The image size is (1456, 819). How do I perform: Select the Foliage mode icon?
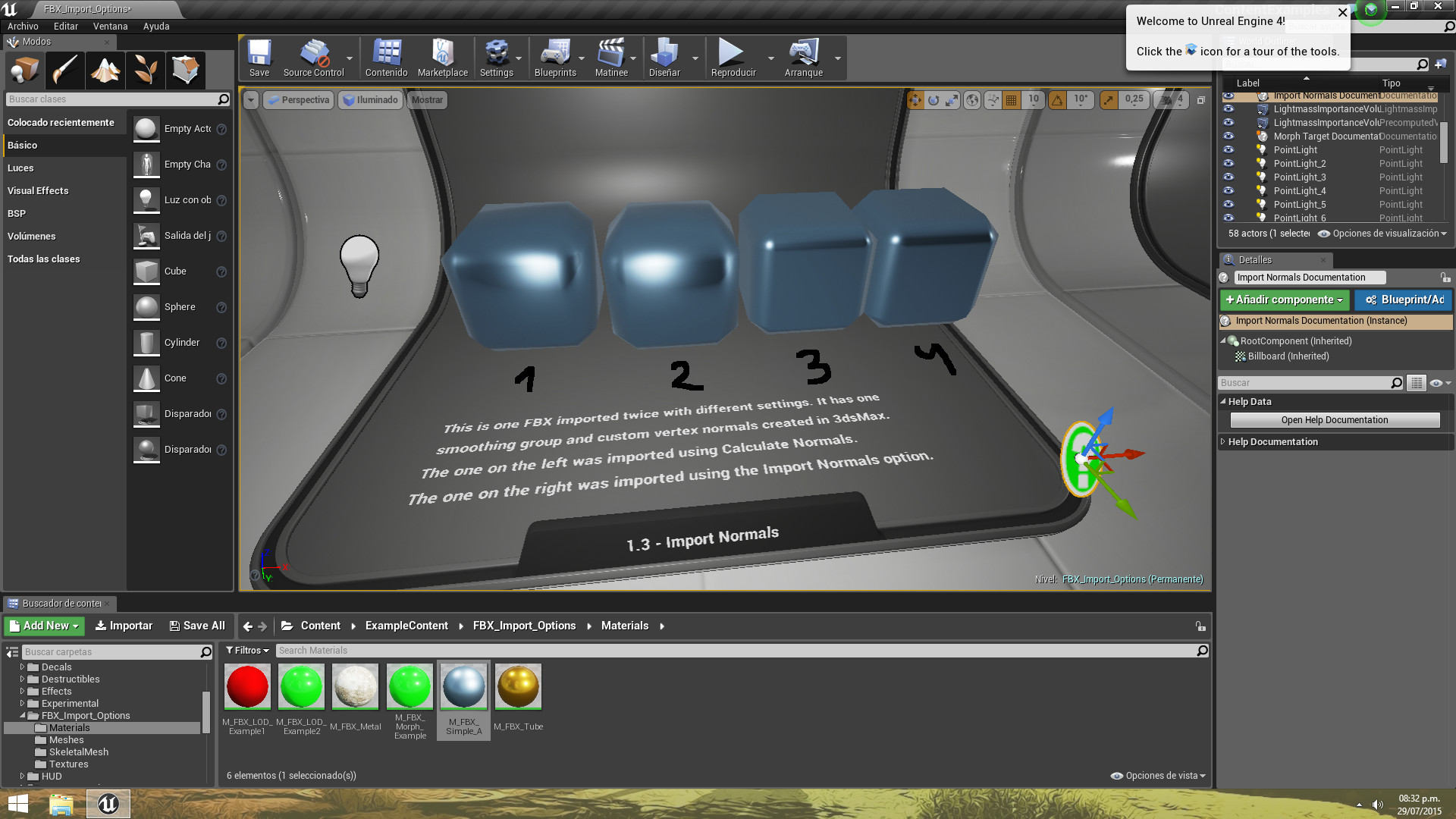(146, 71)
